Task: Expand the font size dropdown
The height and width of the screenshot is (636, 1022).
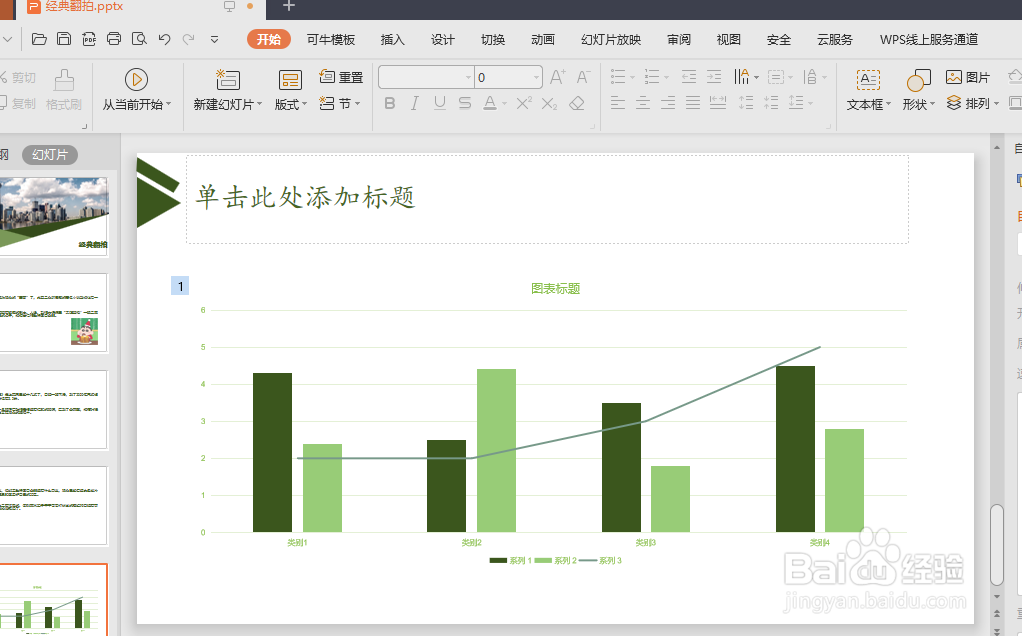Action: [535, 76]
